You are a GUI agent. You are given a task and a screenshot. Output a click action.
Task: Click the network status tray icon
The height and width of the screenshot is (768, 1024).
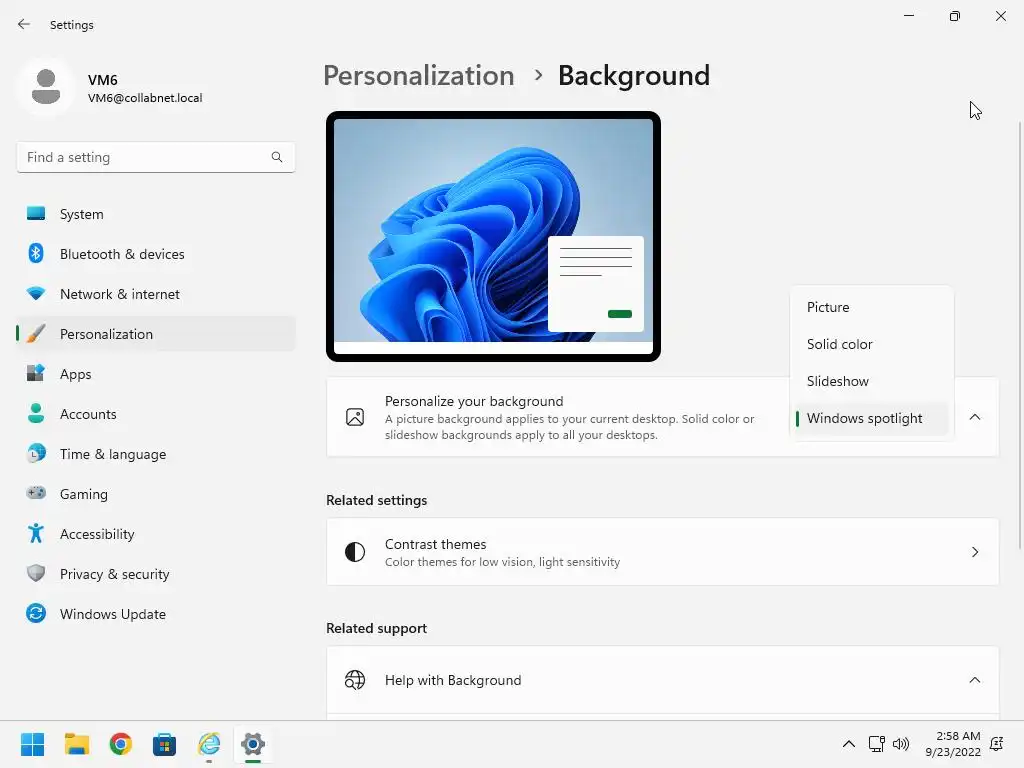(876, 744)
